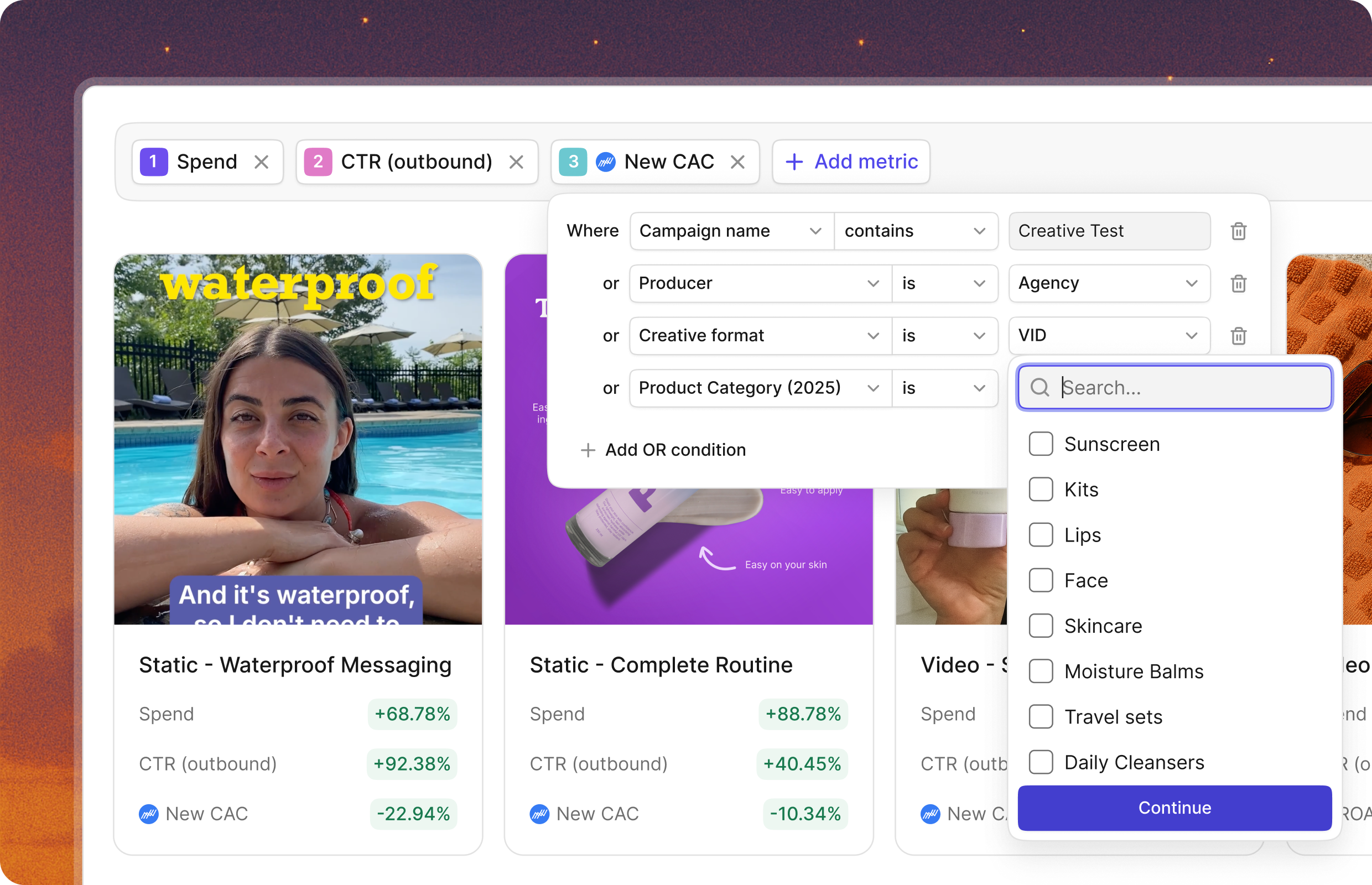
Task: Click the plus icon on Add metric
Action: (x=794, y=162)
